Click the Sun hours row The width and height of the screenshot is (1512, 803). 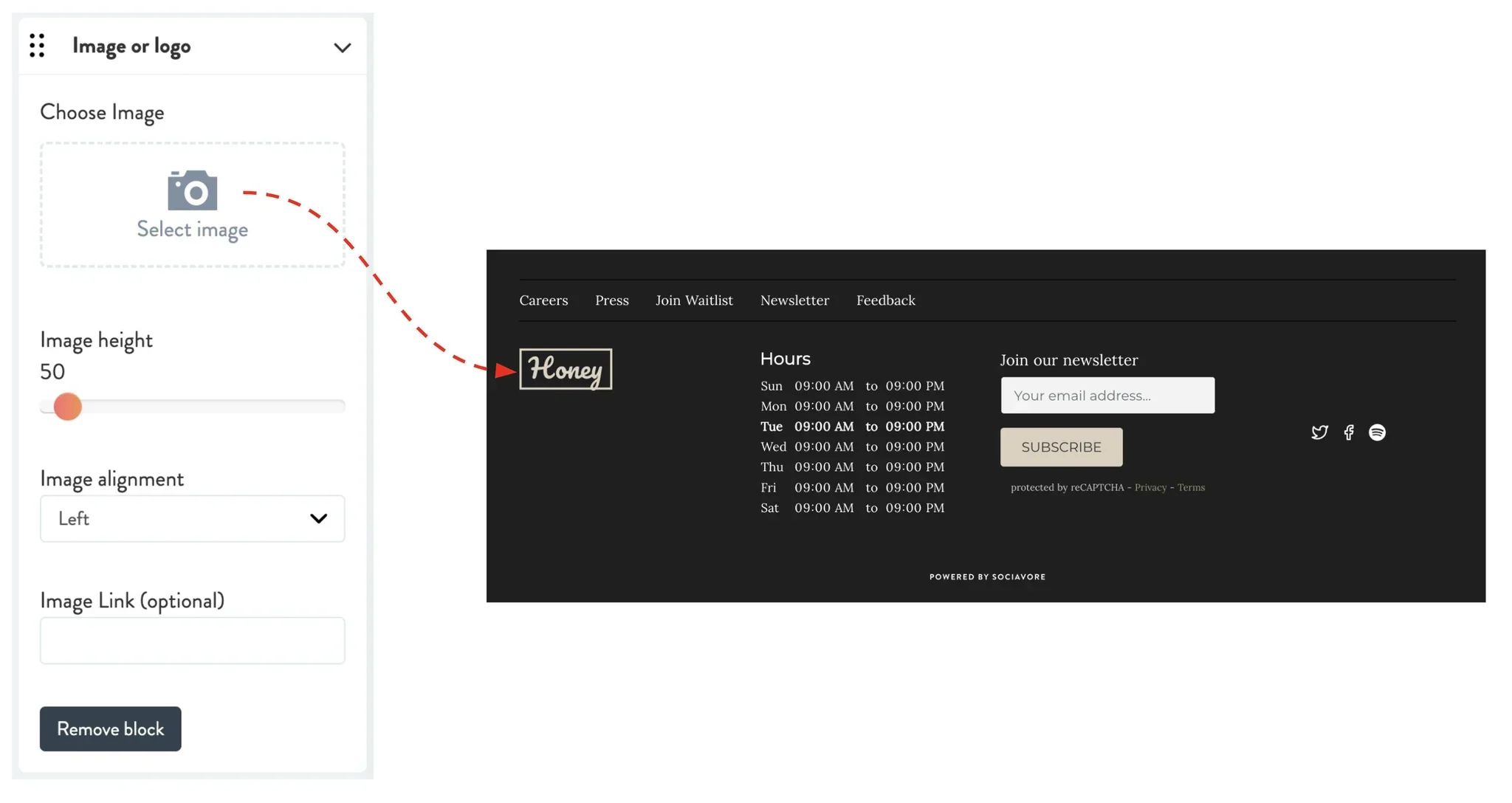[x=853, y=386]
